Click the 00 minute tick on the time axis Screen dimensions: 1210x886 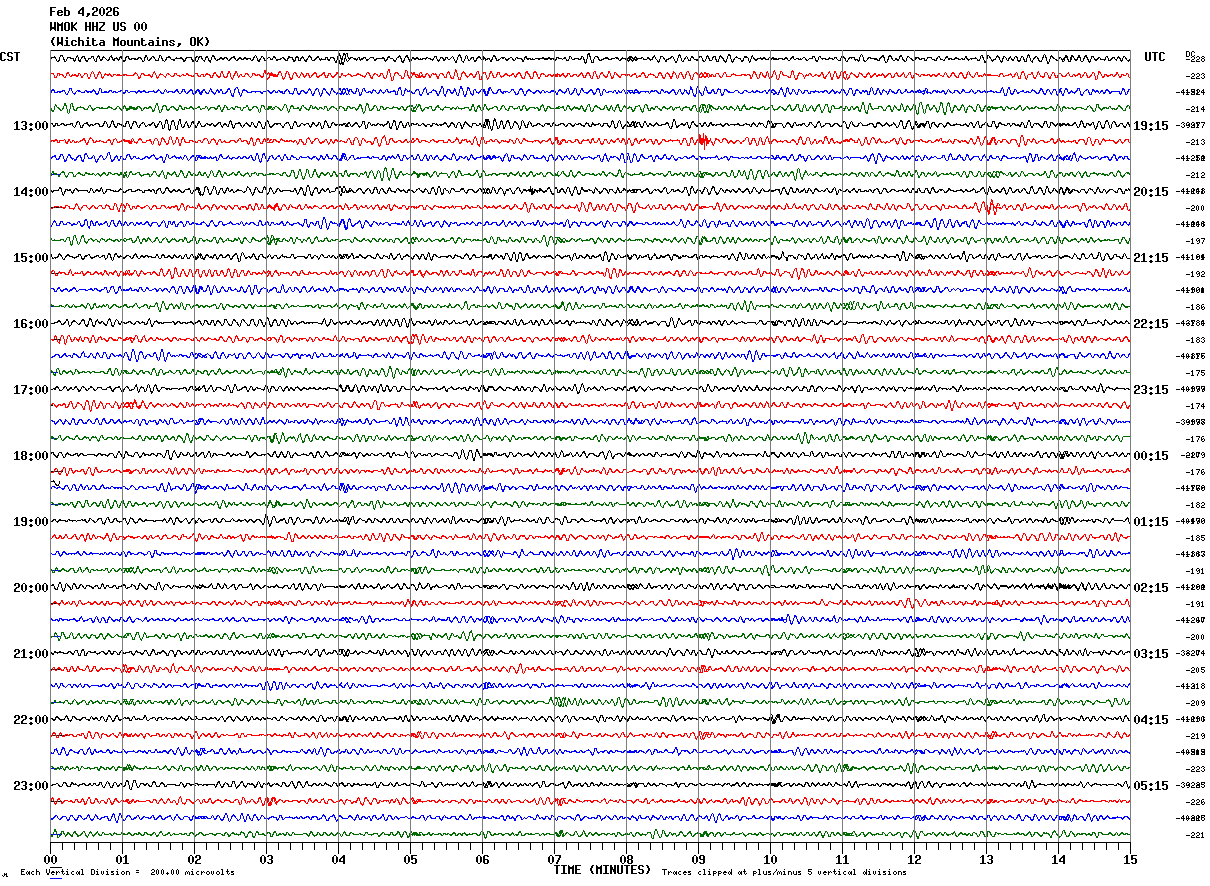pyautogui.click(x=51, y=859)
